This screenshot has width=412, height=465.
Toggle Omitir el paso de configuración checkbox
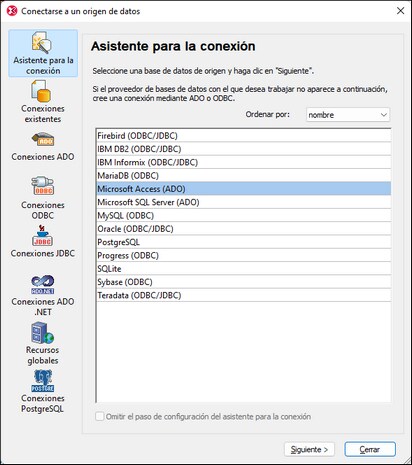tap(100, 416)
